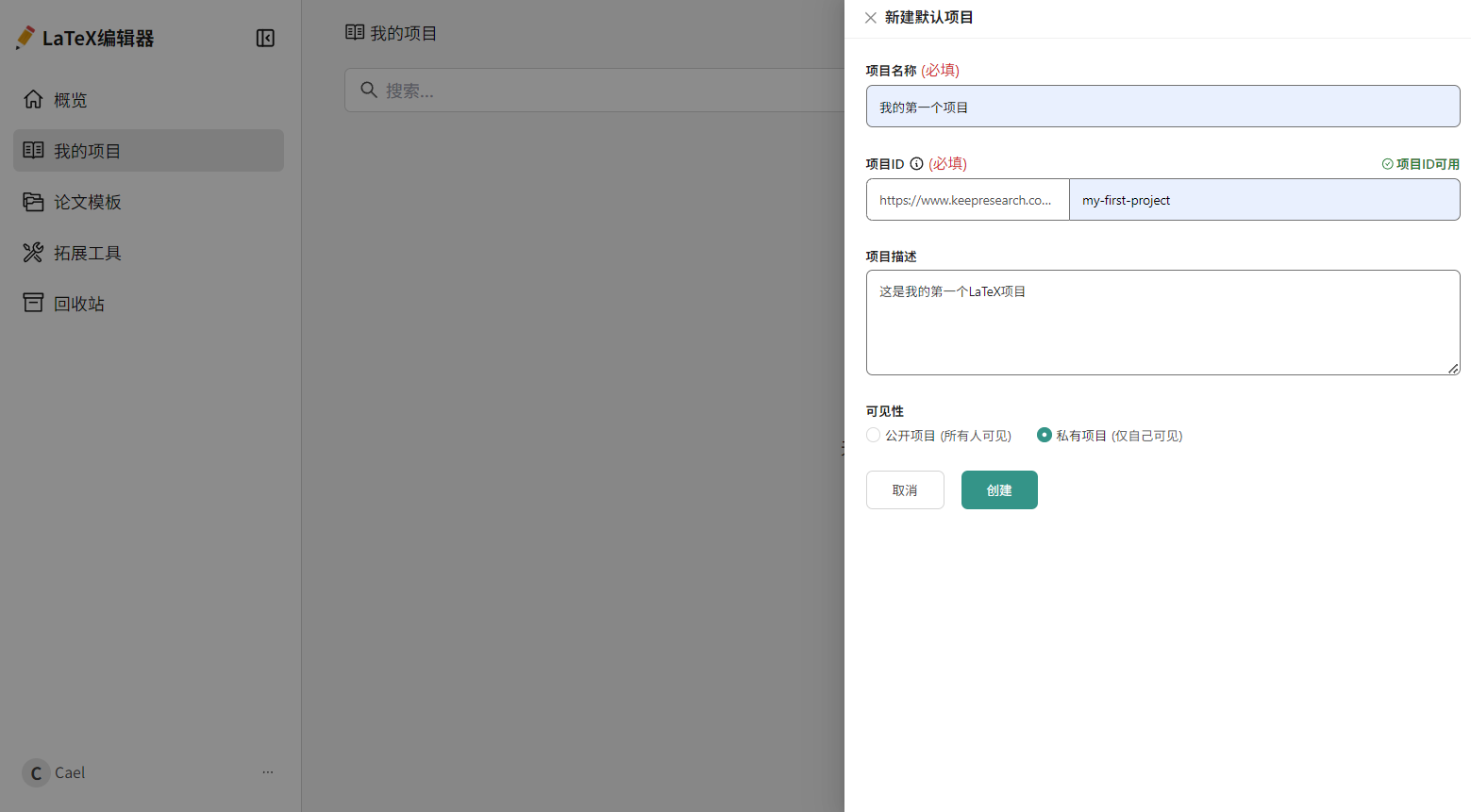The width and height of the screenshot is (1471, 812).
Task: Collapse the sidebar with the collapse icon
Action: coord(265,38)
